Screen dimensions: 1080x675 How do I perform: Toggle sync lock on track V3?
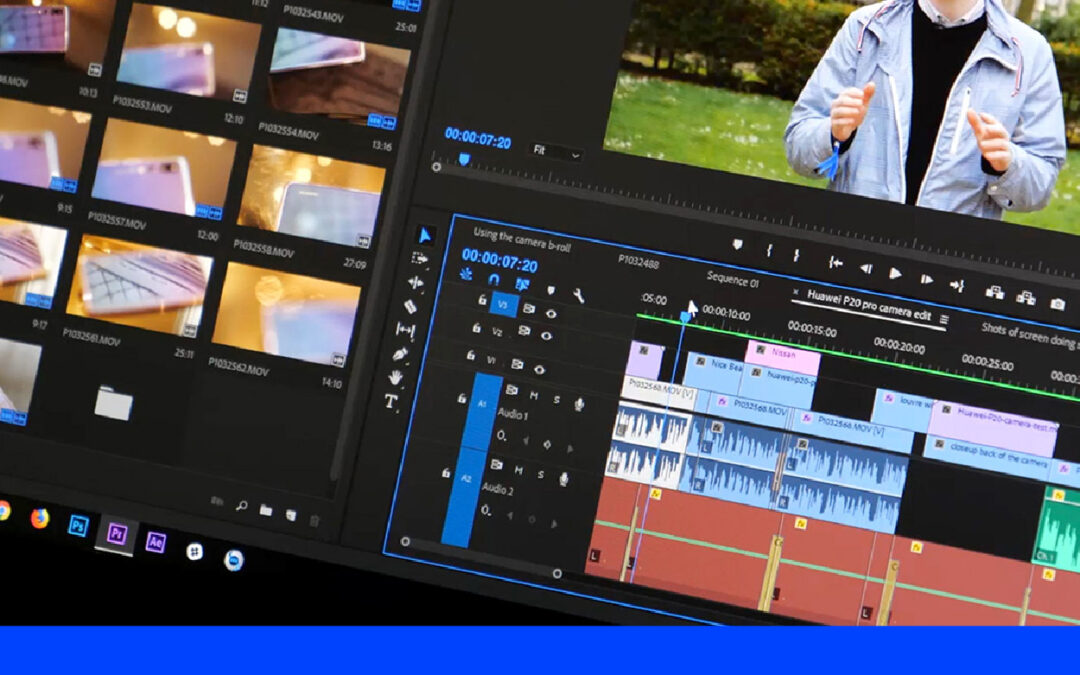[x=528, y=309]
